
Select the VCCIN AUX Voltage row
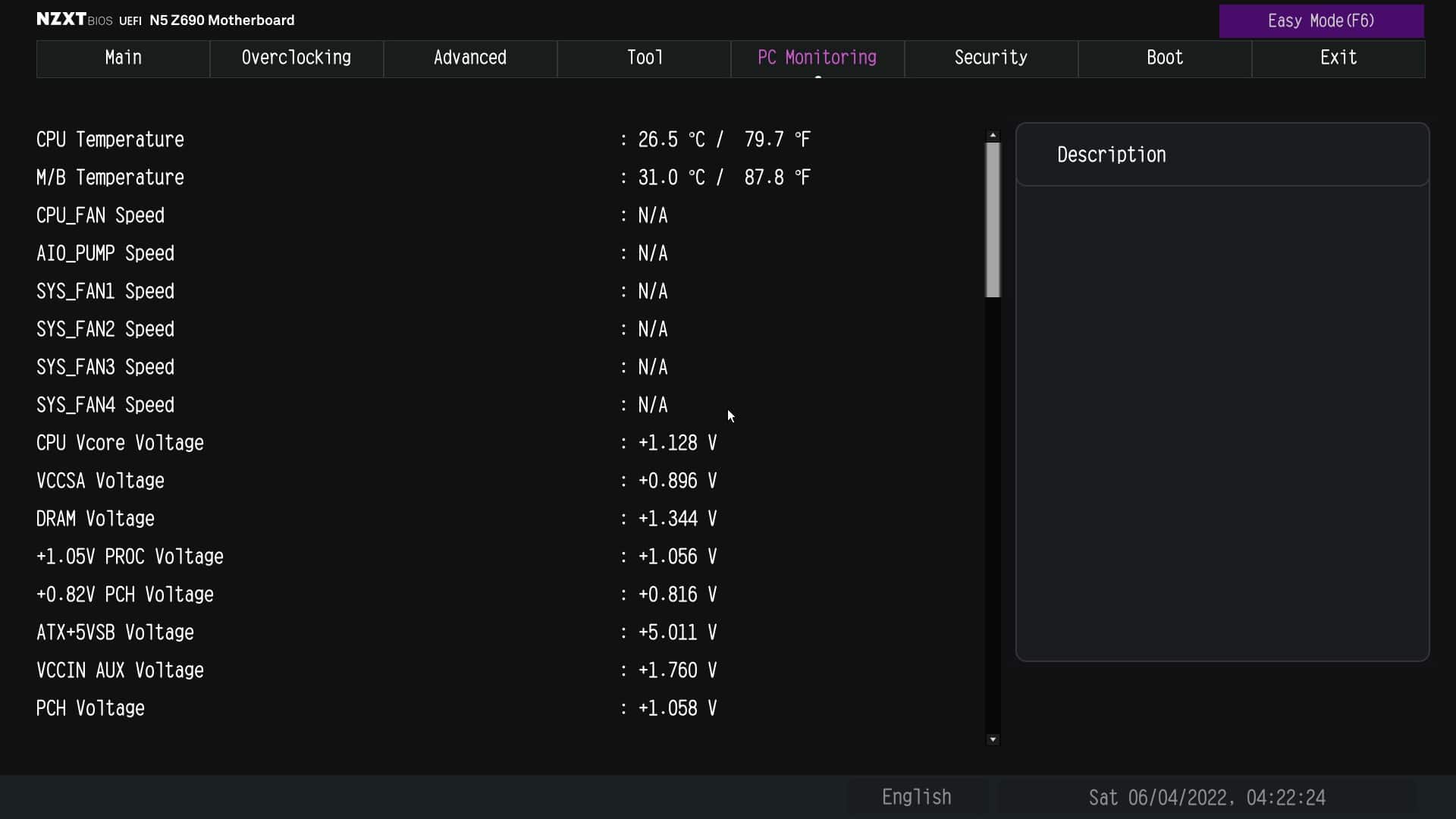[x=508, y=670]
